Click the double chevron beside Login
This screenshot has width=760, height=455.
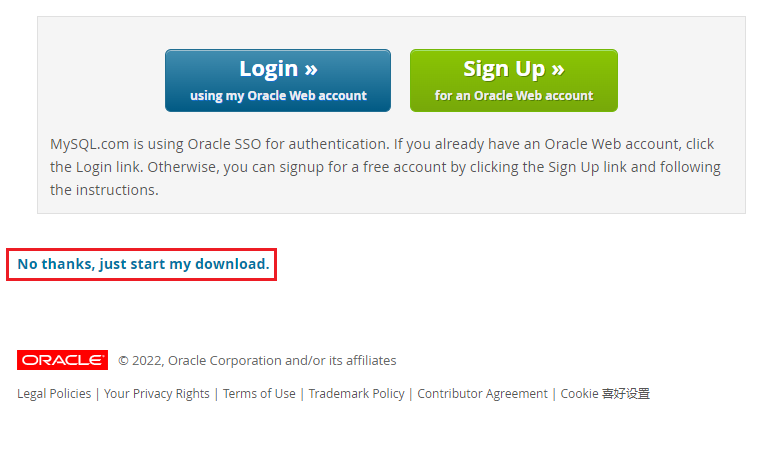311,70
